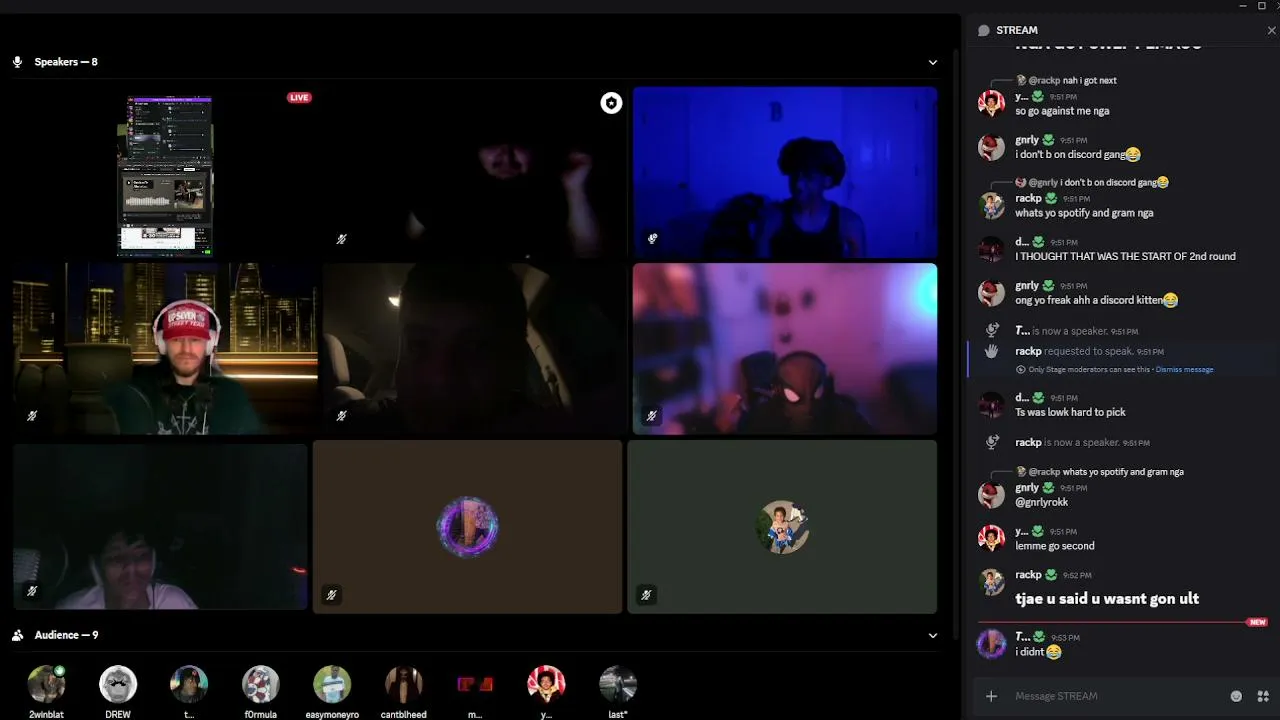Jump to replied message "@rackp nah i got next"
The height and width of the screenshot is (720, 1280).
(x=1072, y=80)
